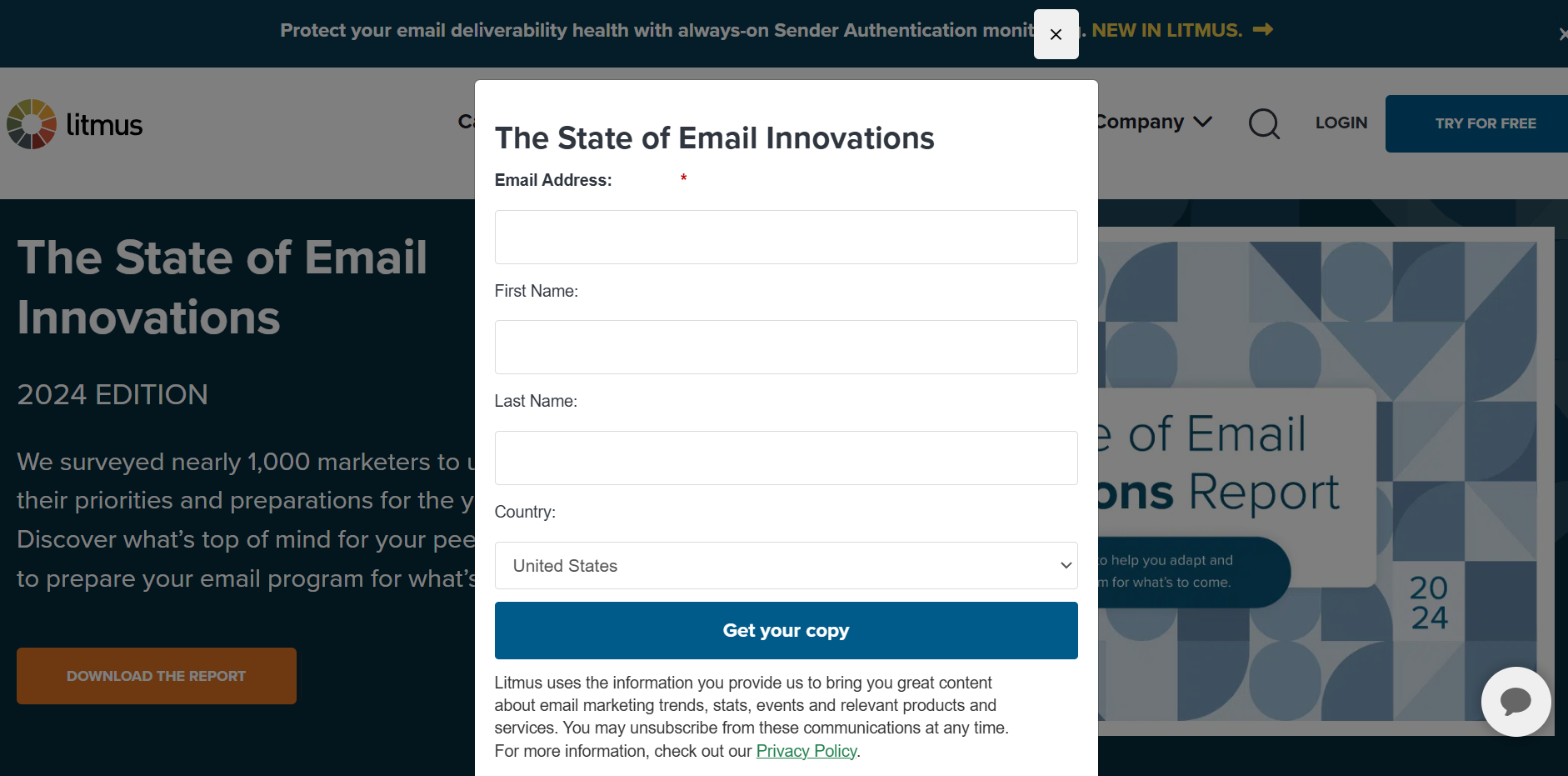Close the email innovations popup form

(x=1056, y=34)
